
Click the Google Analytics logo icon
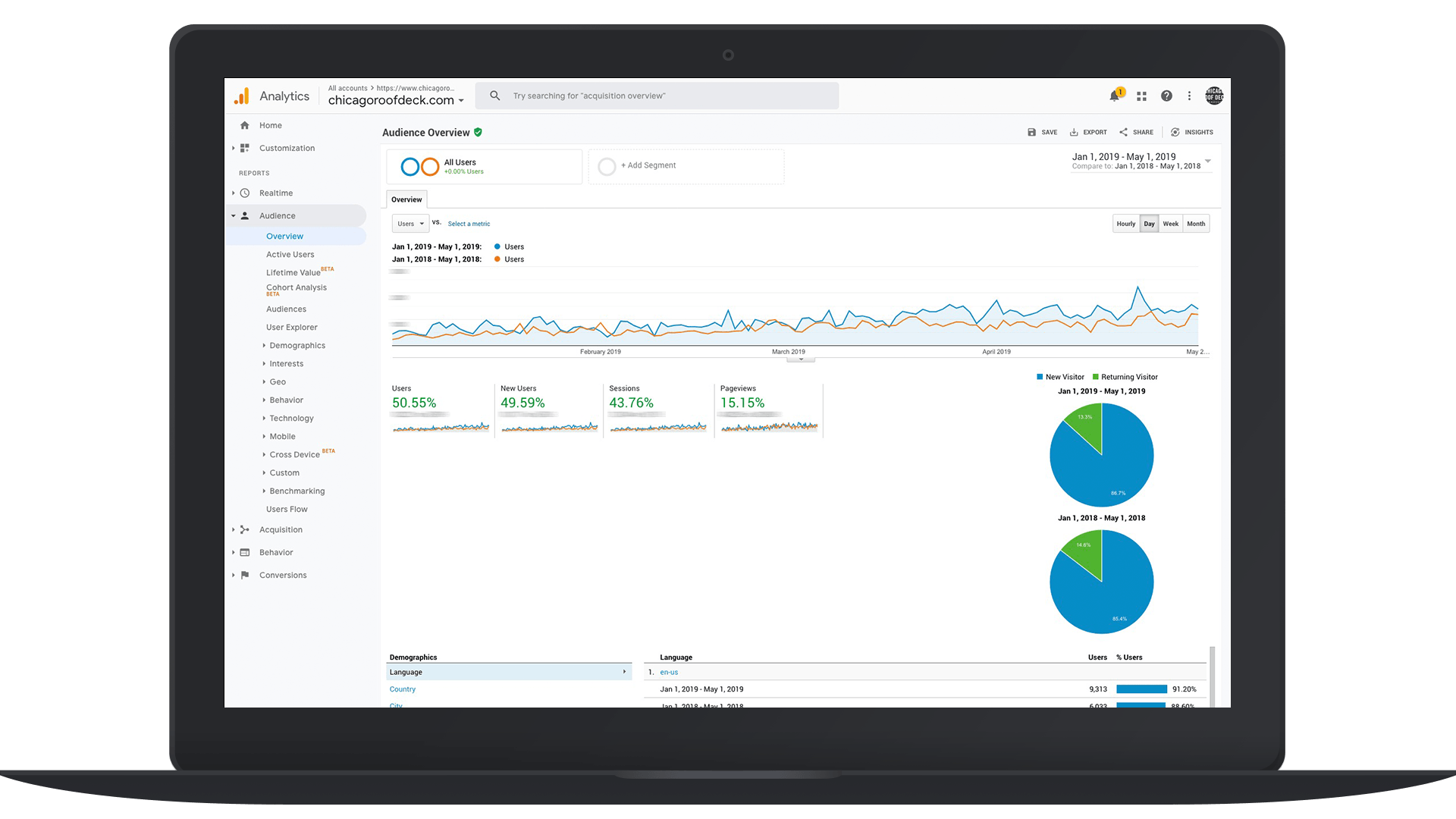coord(241,96)
